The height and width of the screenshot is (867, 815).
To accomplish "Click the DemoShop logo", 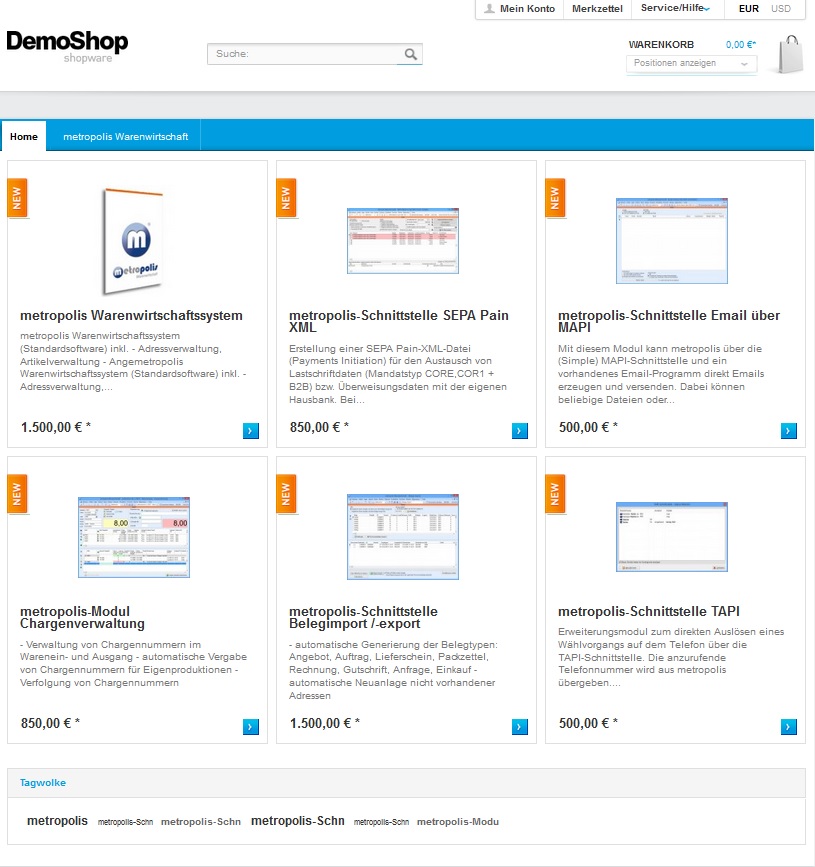I will [67, 45].
